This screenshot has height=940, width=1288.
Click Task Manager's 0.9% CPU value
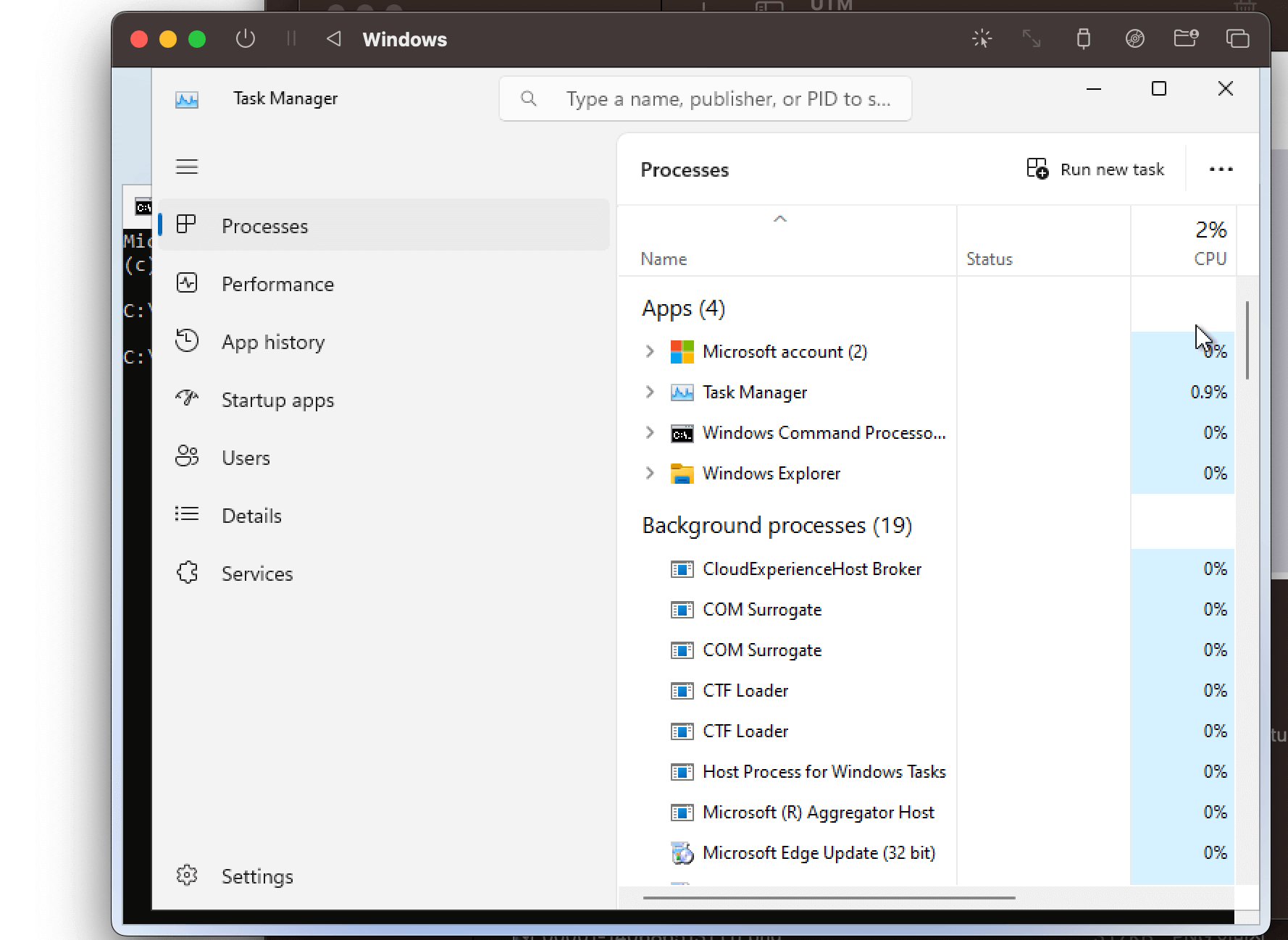(1208, 393)
